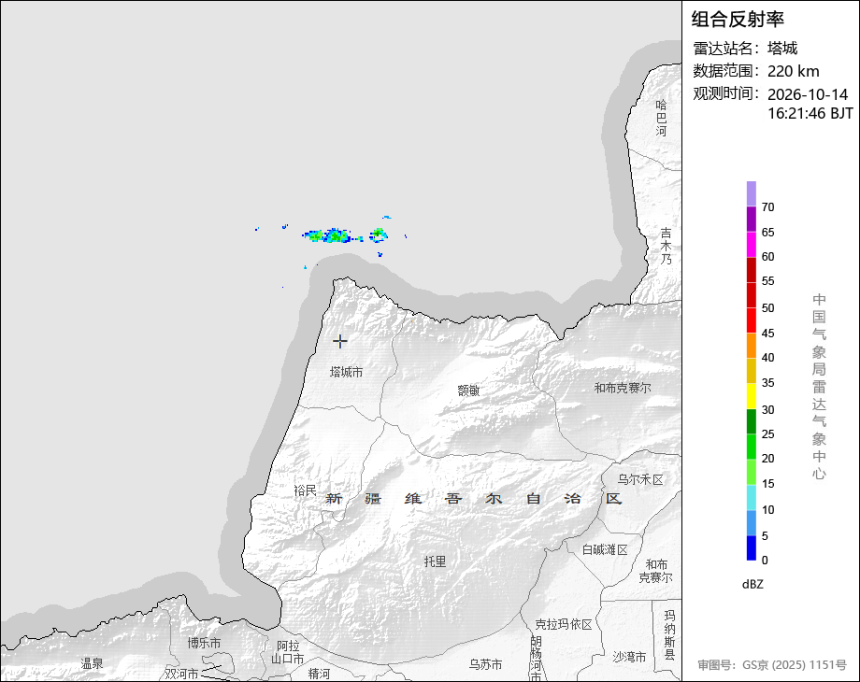Click the 克拉玛依区 district label
Image resolution: width=860 pixels, height=682 pixels.
(x=564, y=624)
